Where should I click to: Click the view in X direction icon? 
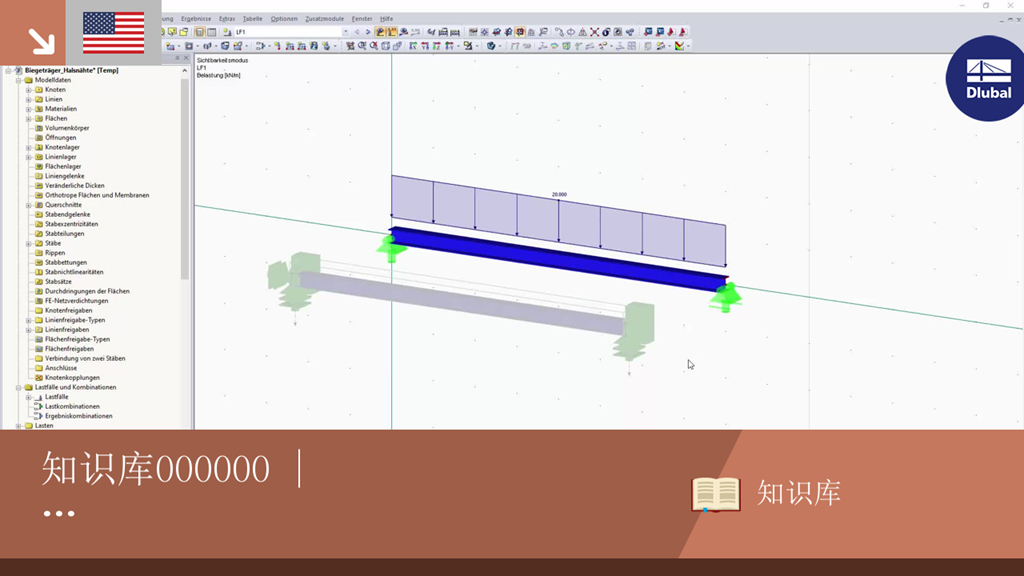point(413,46)
